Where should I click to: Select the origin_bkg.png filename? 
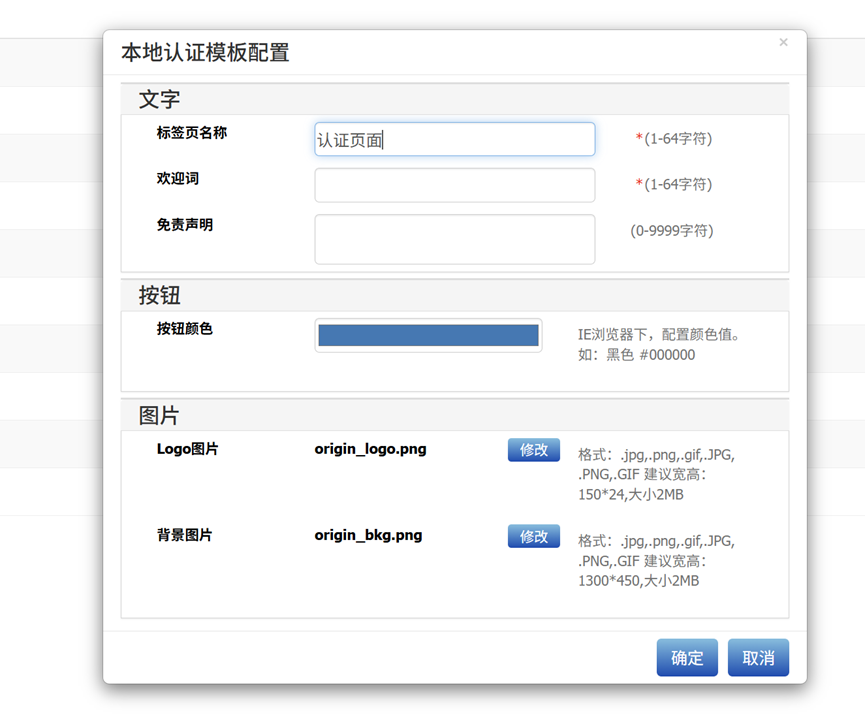[x=369, y=536]
